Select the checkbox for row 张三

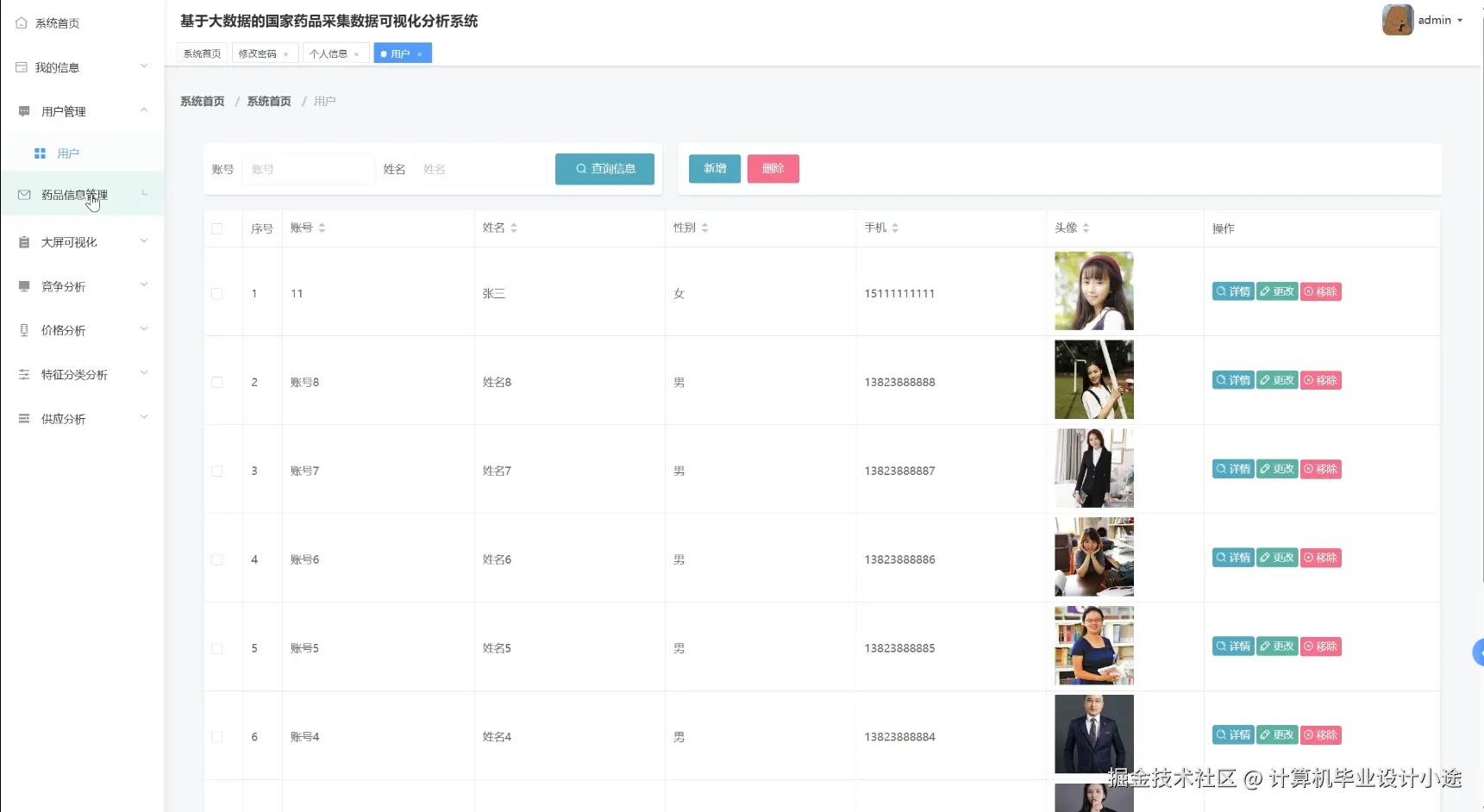[217, 294]
